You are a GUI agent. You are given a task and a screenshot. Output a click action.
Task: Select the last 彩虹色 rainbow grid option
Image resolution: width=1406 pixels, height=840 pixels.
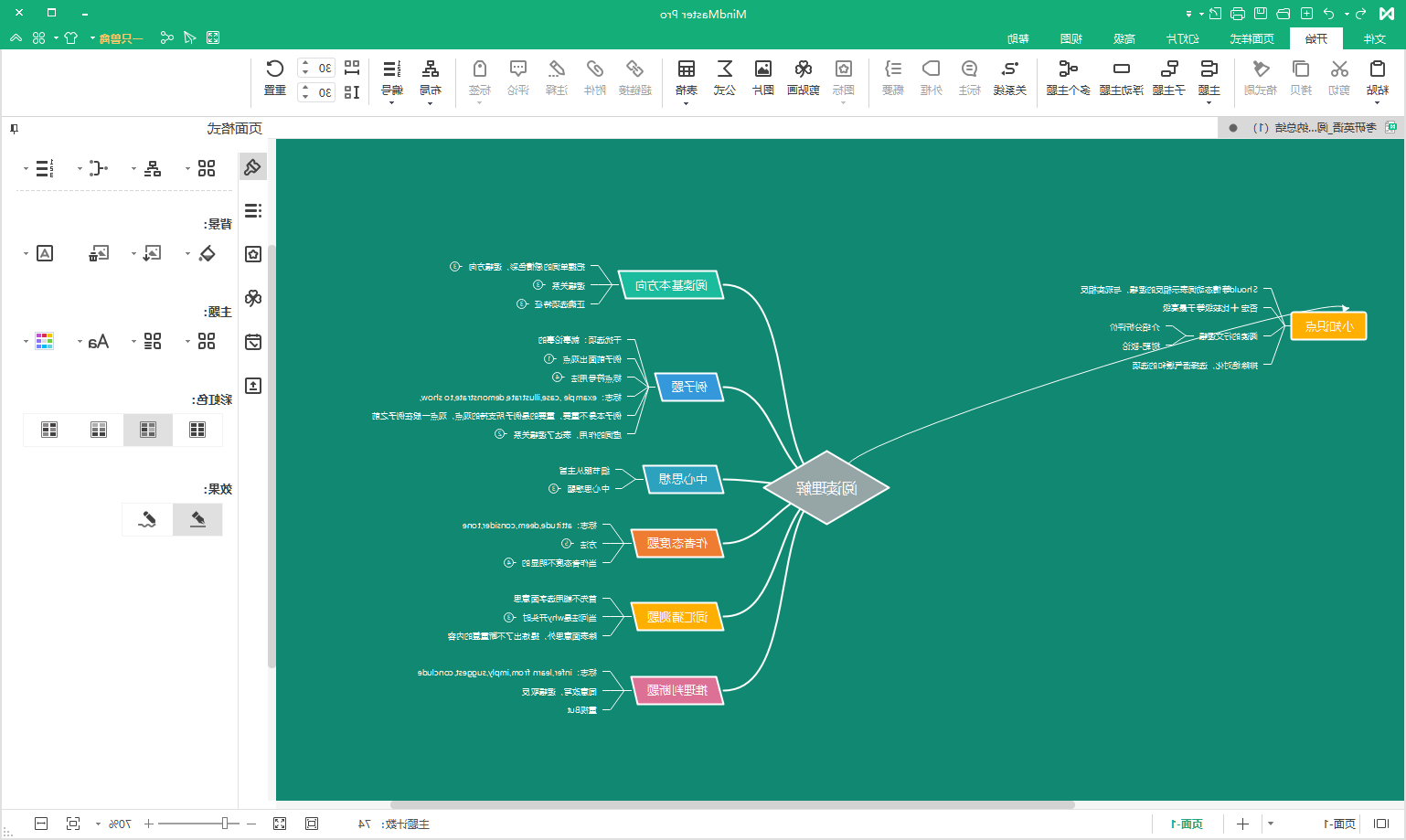(x=49, y=430)
